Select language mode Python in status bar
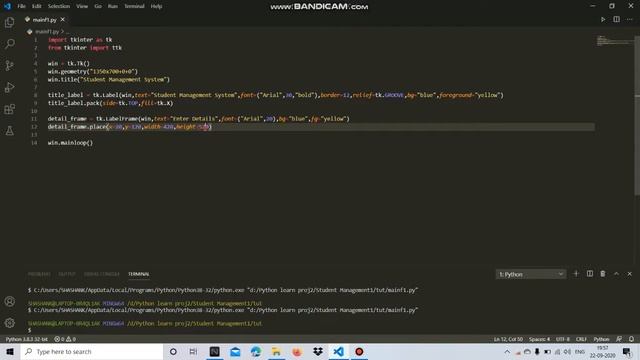 (x=601, y=339)
